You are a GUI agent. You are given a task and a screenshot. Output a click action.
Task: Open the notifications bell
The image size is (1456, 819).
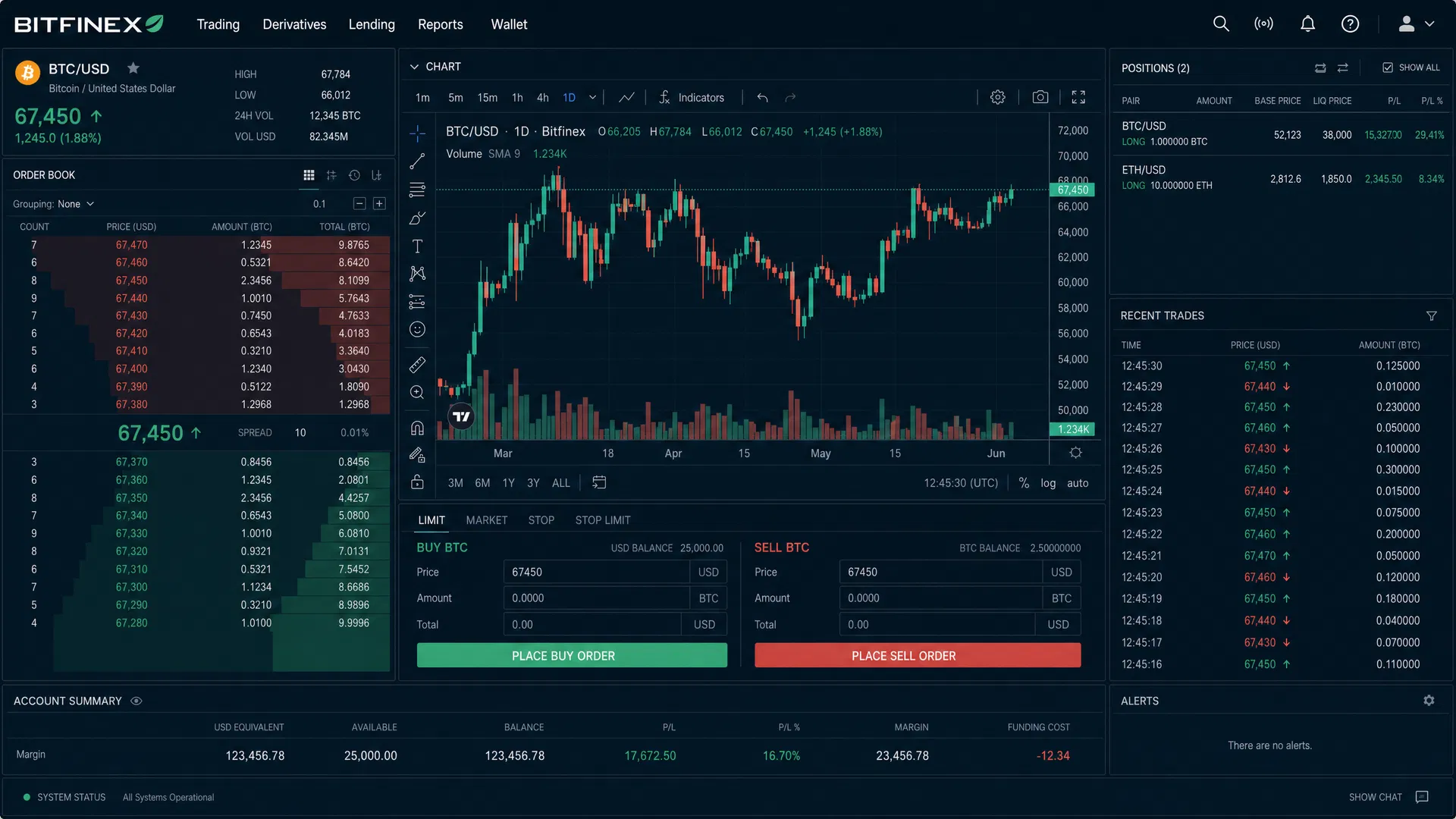pos(1307,24)
